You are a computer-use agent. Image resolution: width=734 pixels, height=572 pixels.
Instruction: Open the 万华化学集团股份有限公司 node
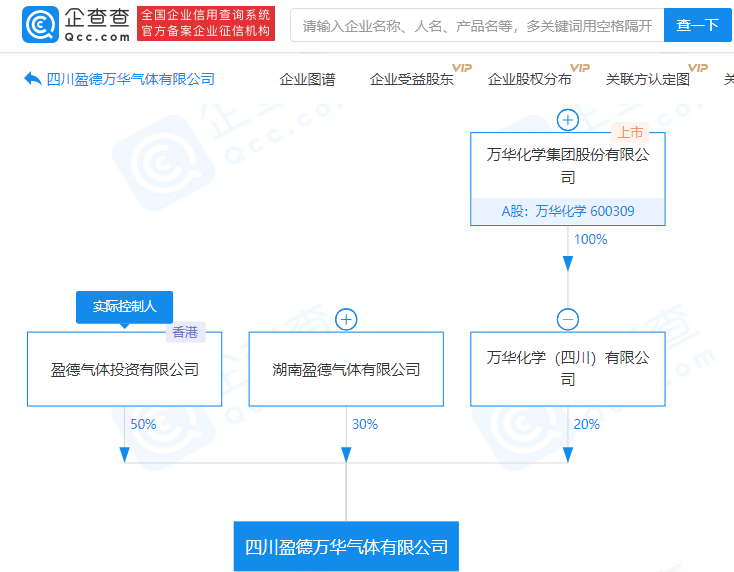click(568, 166)
